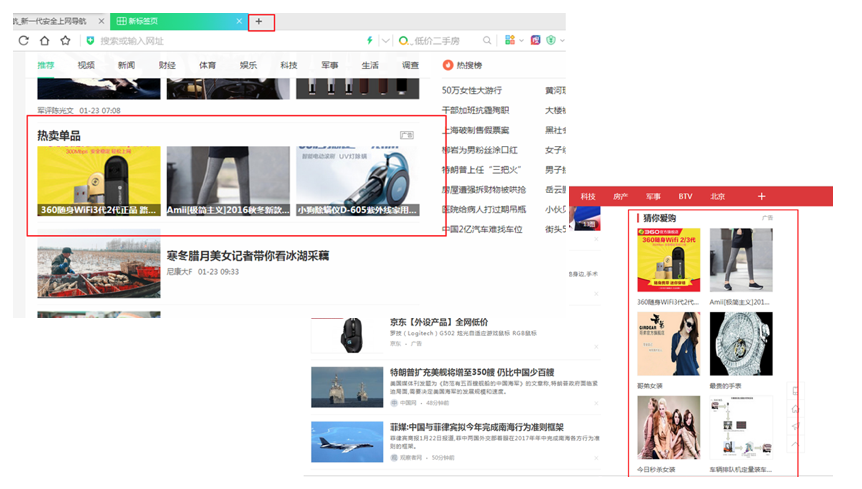The image size is (862, 489).
Task: Click the search magnifier icon
Action: tap(487, 41)
